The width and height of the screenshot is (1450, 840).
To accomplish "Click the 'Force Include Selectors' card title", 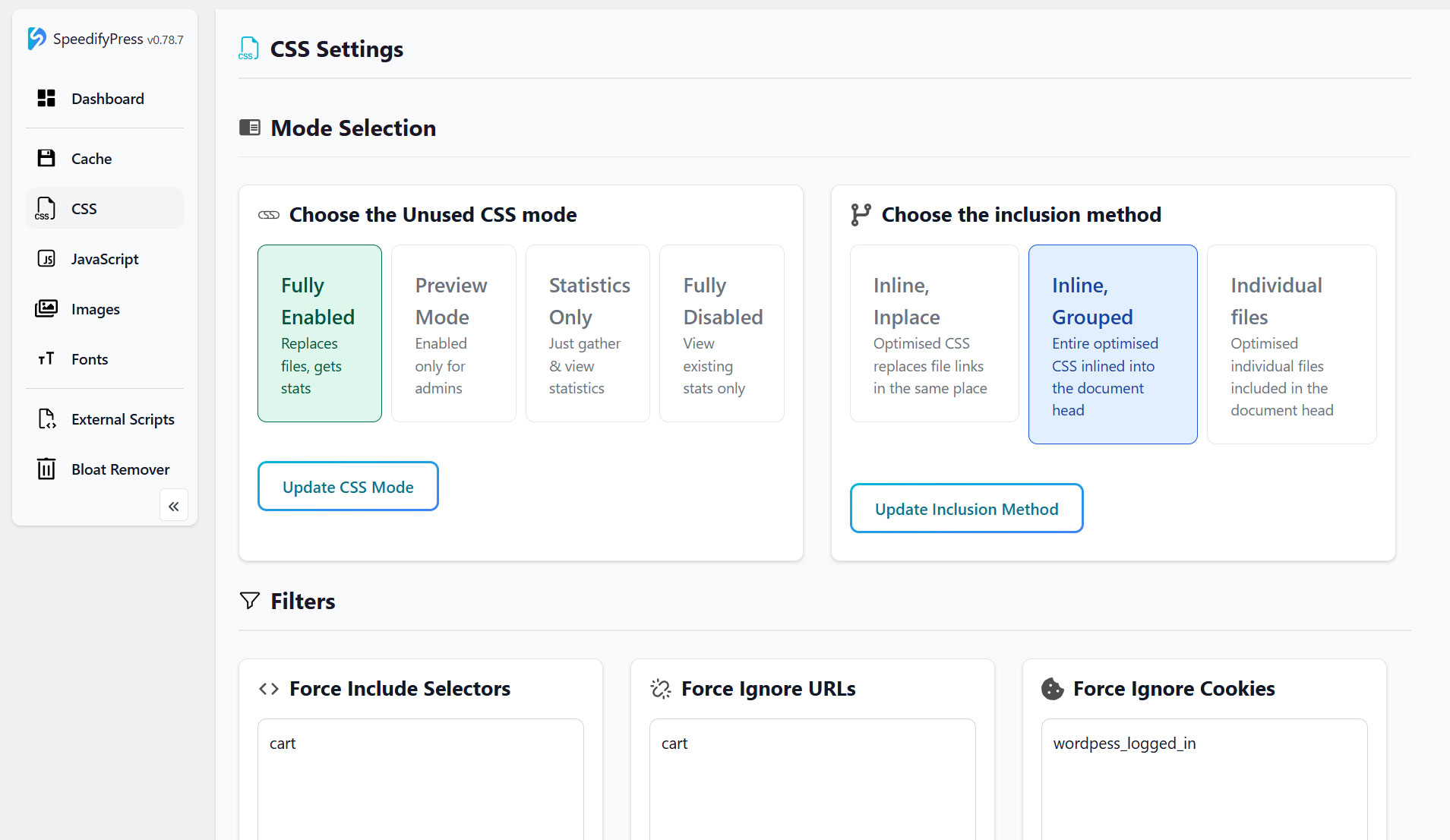I will point(400,689).
